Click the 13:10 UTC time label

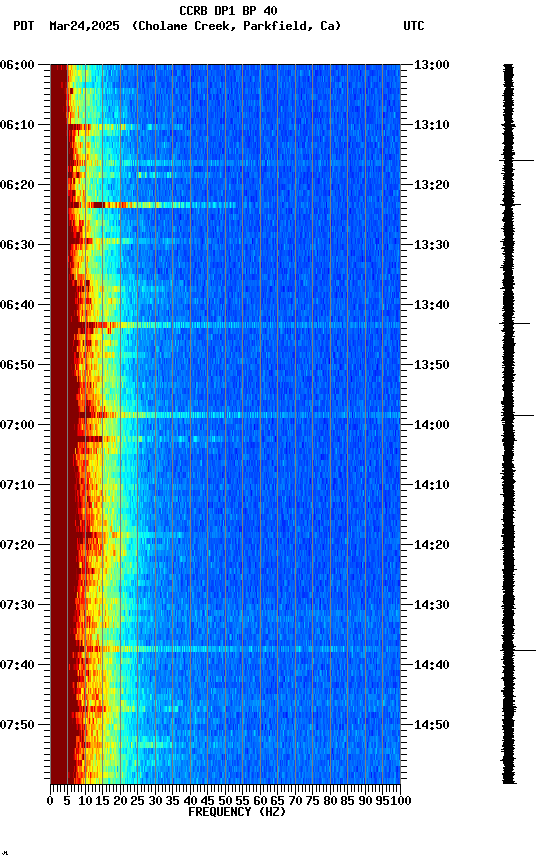pos(432,125)
